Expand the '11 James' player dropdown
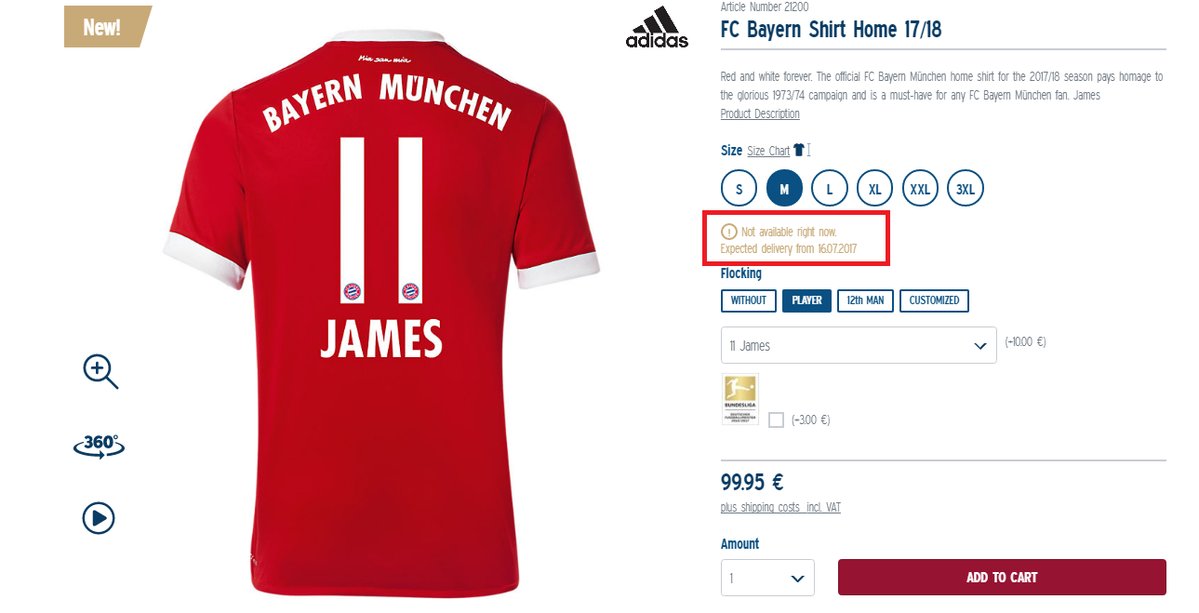Screen dimensions: 1199x613 859,345
